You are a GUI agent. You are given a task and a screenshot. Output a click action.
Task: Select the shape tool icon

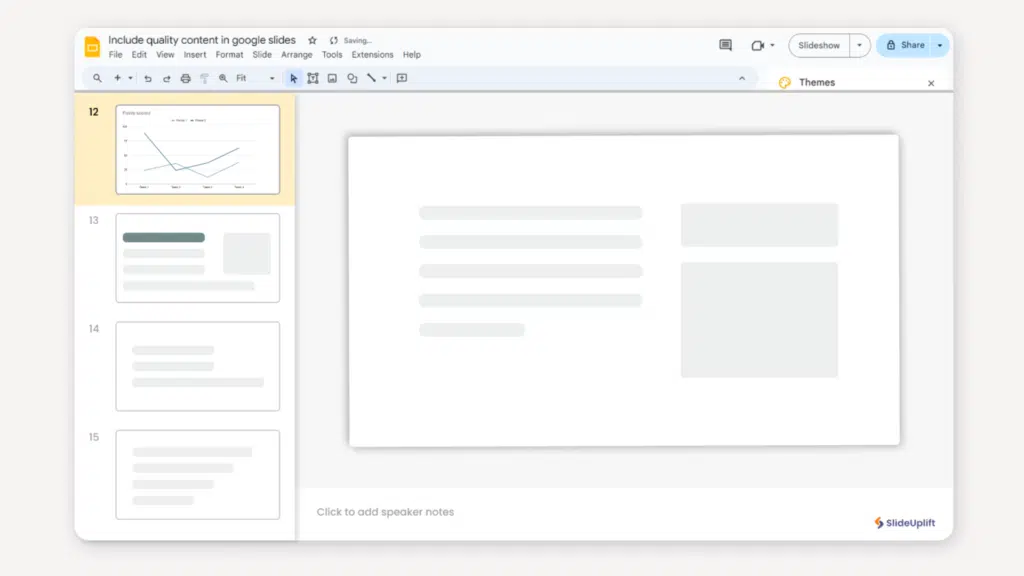tap(352, 78)
